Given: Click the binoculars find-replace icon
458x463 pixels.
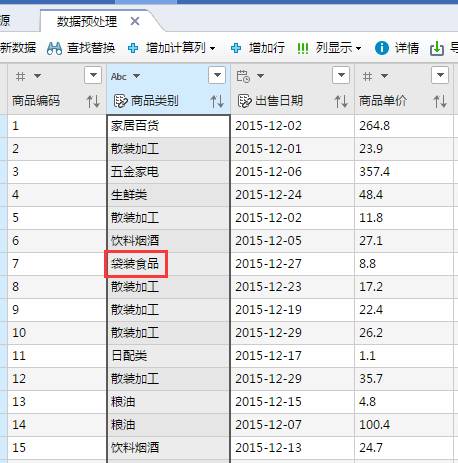Looking at the screenshot, I should [x=54, y=49].
